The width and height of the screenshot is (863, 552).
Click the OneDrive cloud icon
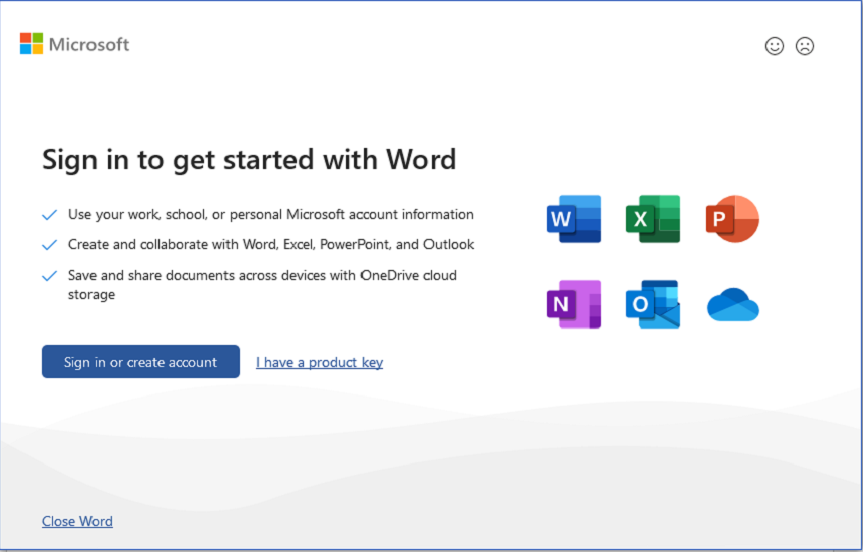pyautogui.click(x=732, y=305)
